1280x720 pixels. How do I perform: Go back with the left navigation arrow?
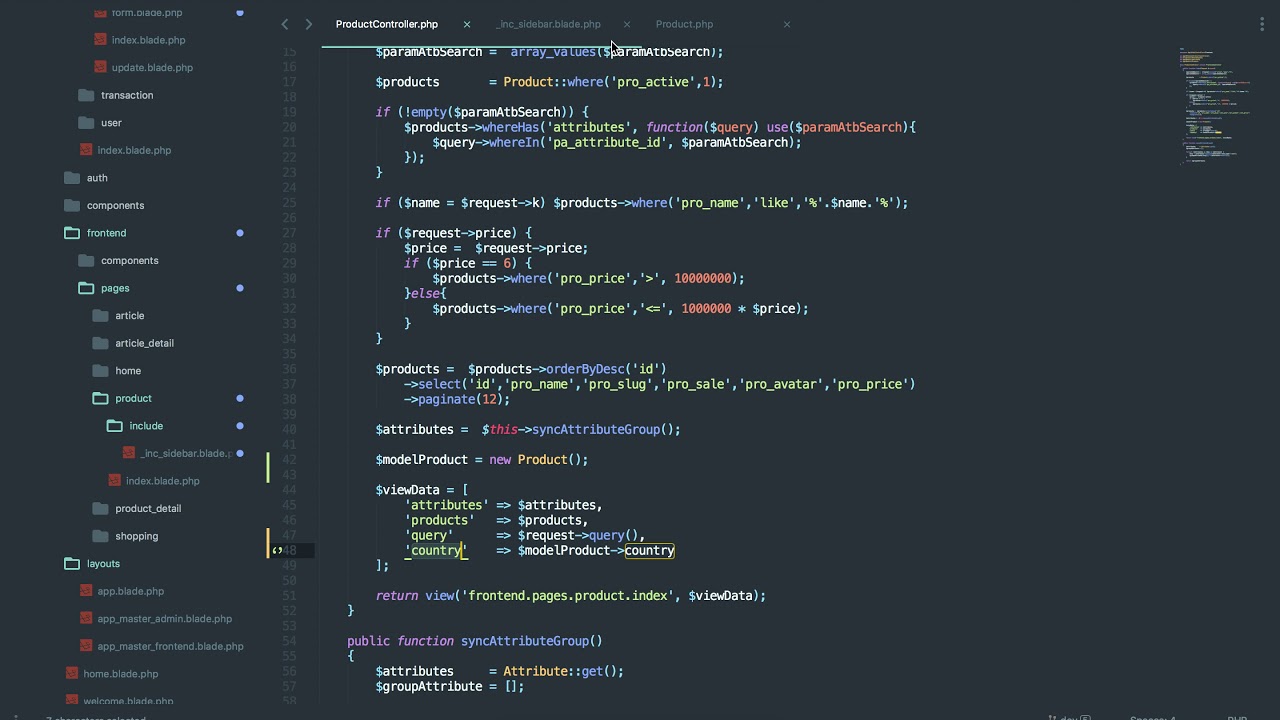(x=285, y=24)
